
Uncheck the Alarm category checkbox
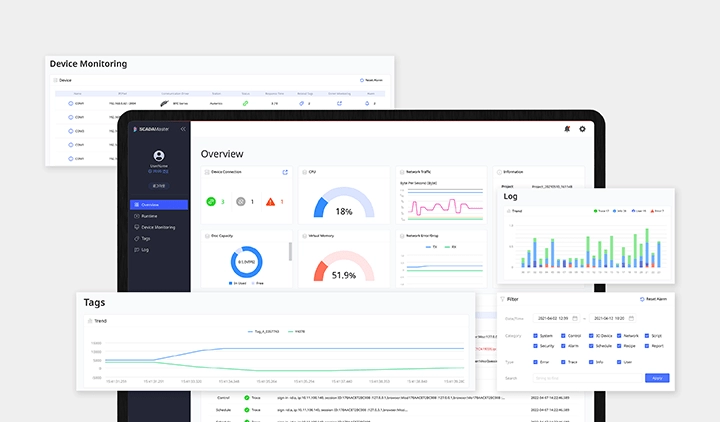tap(564, 346)
